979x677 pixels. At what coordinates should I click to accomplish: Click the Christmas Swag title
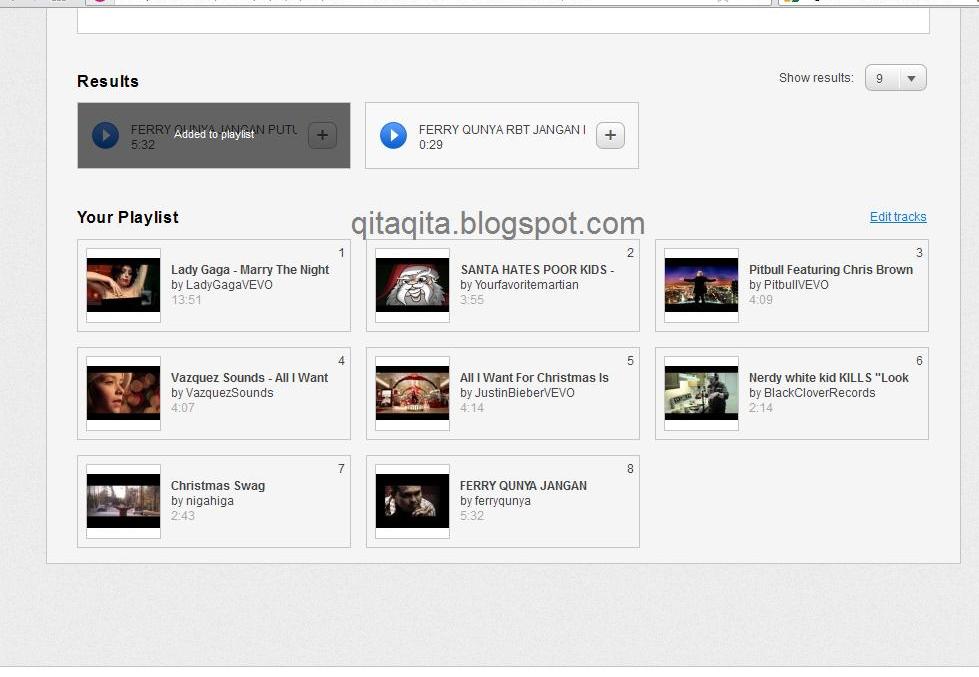[x=218, y=486]
